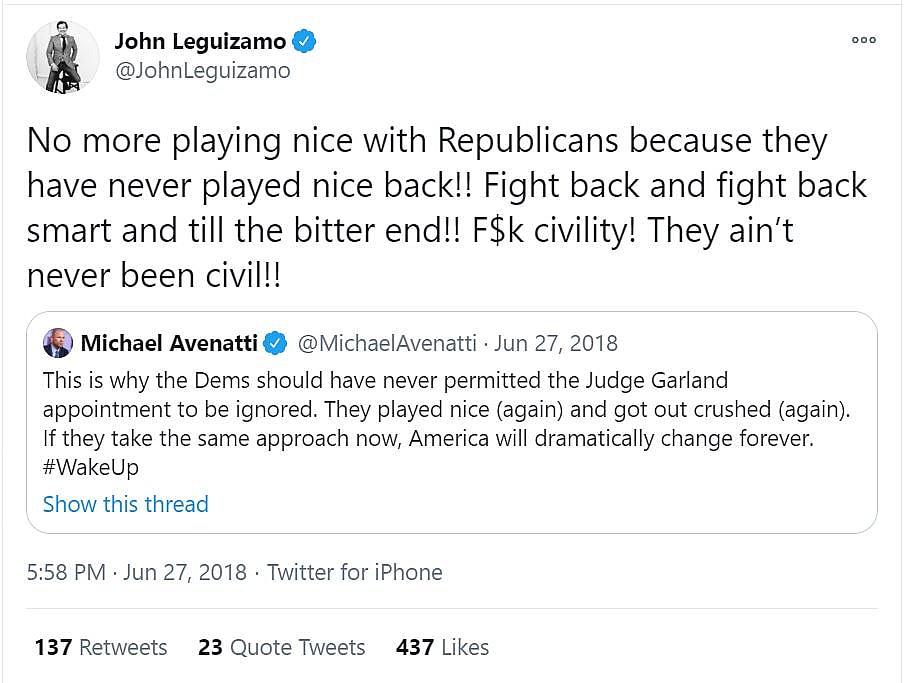Open John Leguizamo's profile picture
This screenshot has width=909, height=683.
click(x=62, y=56)
